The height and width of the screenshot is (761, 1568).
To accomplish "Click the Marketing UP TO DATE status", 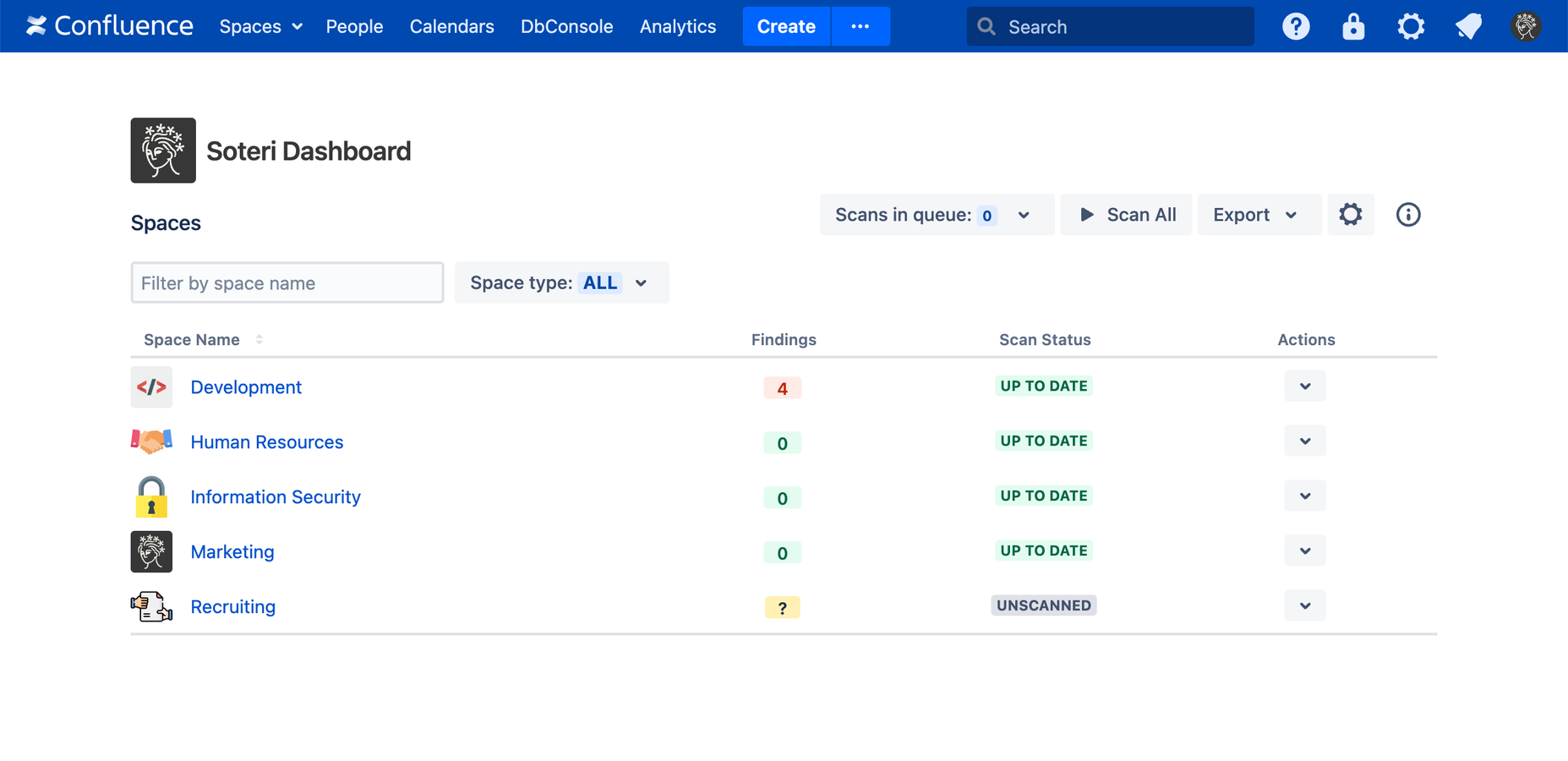I will (x=1044, y=550).
